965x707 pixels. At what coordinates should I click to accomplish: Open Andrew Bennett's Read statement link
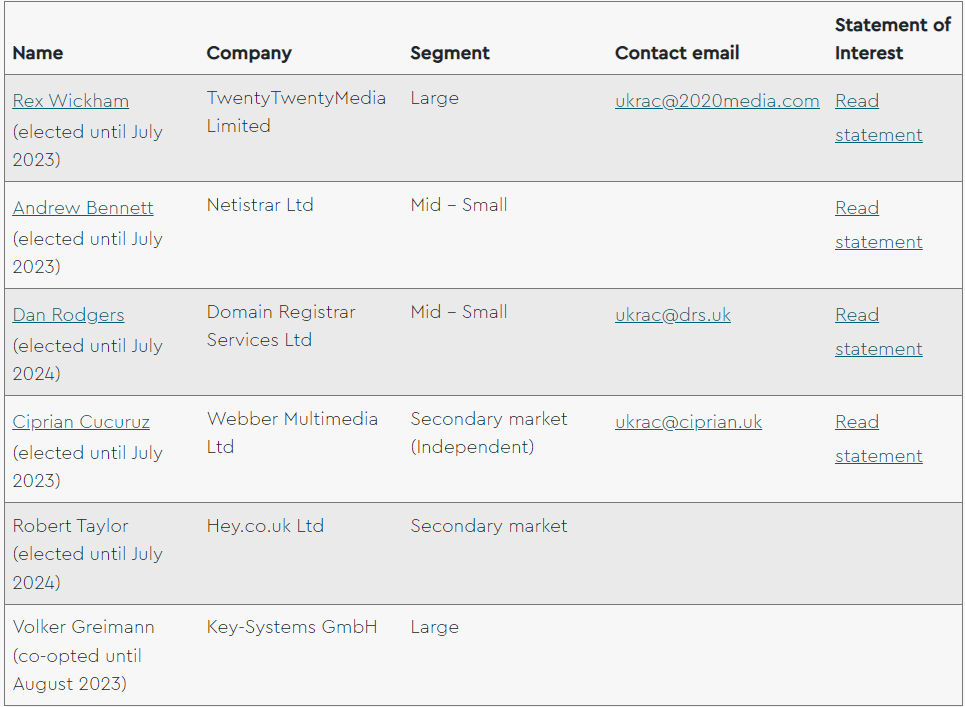pos(877,225)
